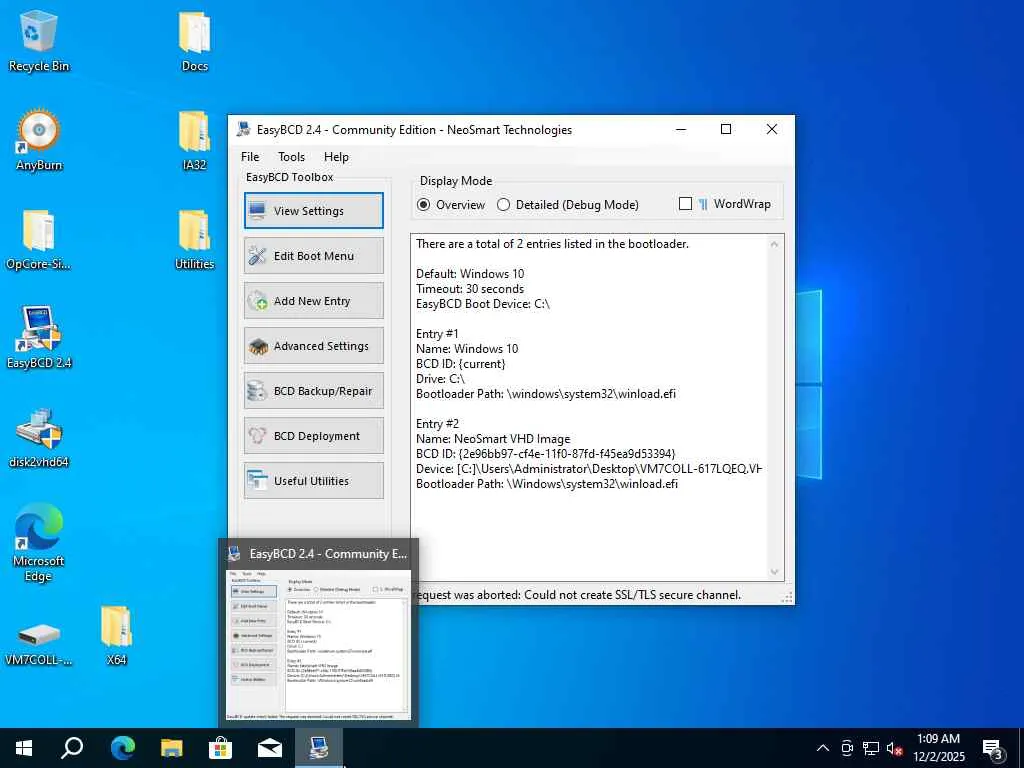Image resolution: width=1024 pixels, height=768 pixels.
Task: Click the muted volume tray icon
Action: pyautogui.click(x=895, y=748)
